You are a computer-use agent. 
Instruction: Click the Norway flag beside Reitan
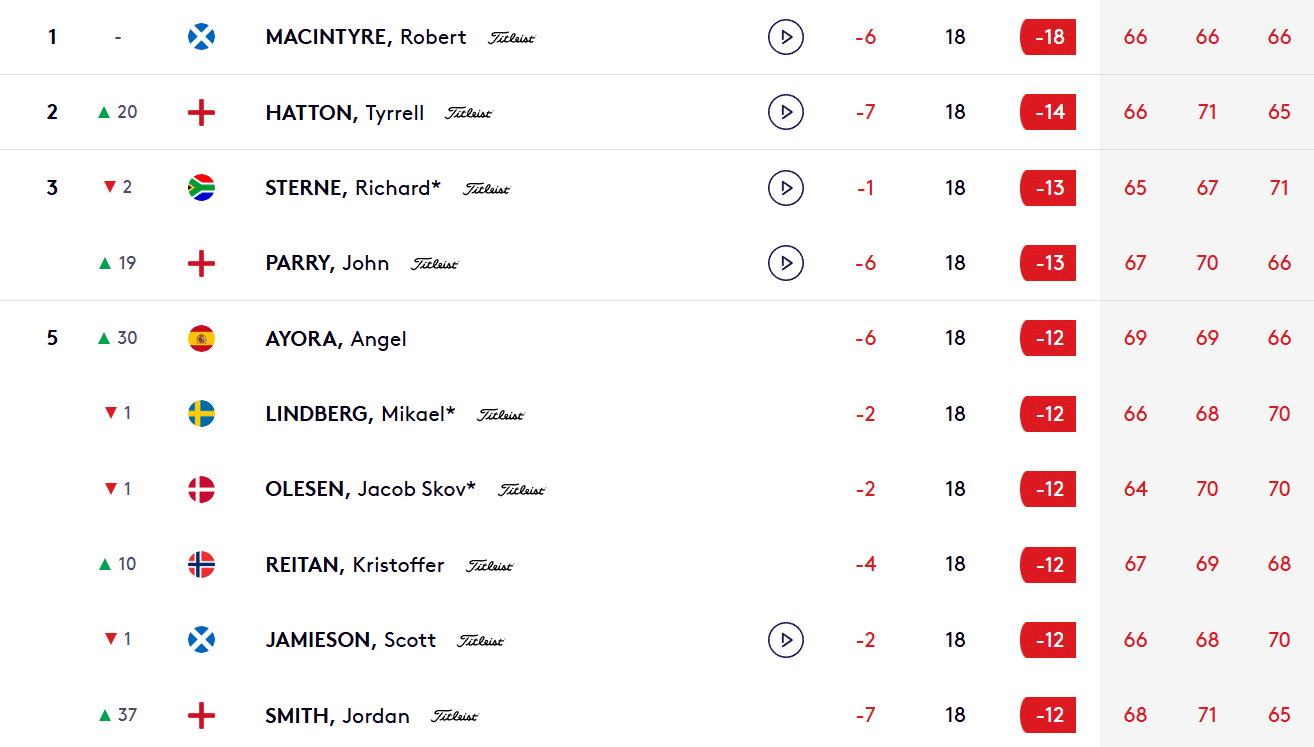[201, 565]
